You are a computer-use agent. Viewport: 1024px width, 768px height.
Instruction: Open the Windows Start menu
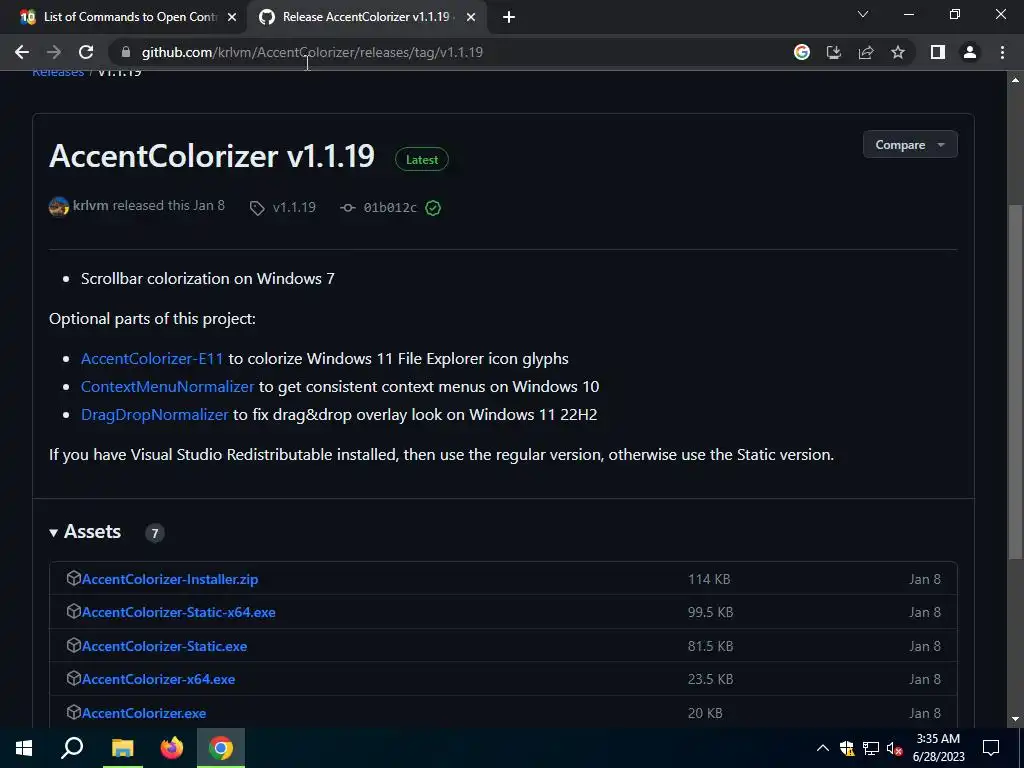click(x=24, y=748)
